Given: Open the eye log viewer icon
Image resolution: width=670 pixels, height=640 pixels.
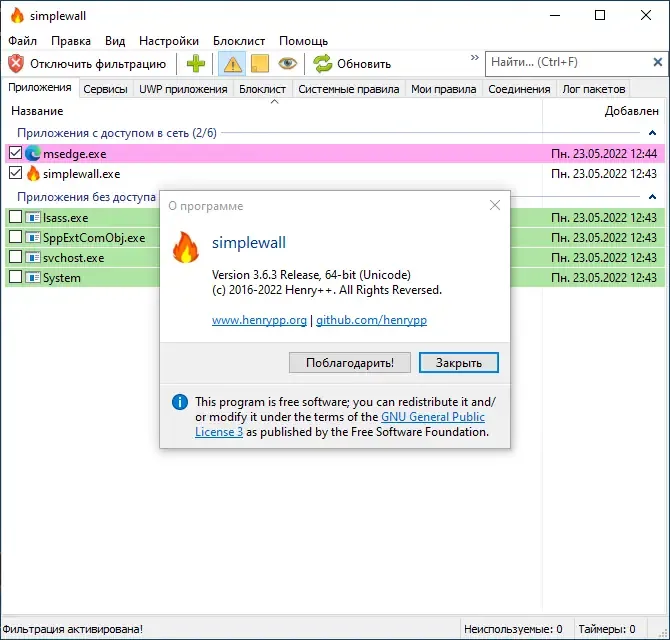Looking at the screenshot, I should coord(287,64).
